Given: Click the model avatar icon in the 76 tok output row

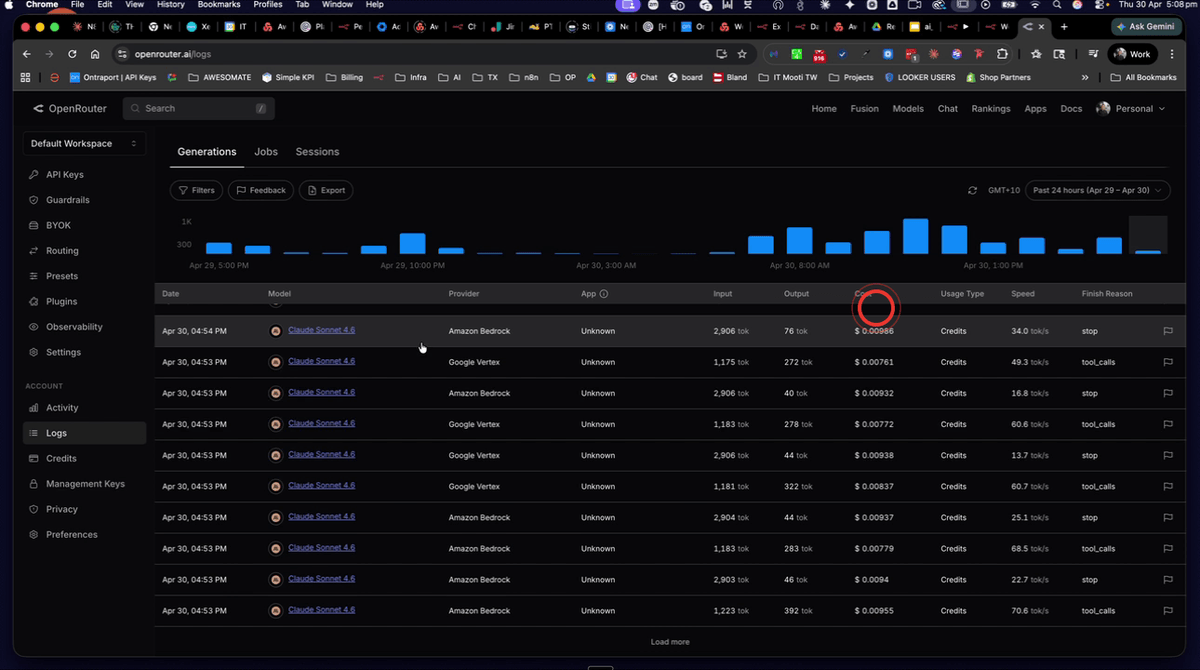Looking at the screenshot, I should 276,331.
